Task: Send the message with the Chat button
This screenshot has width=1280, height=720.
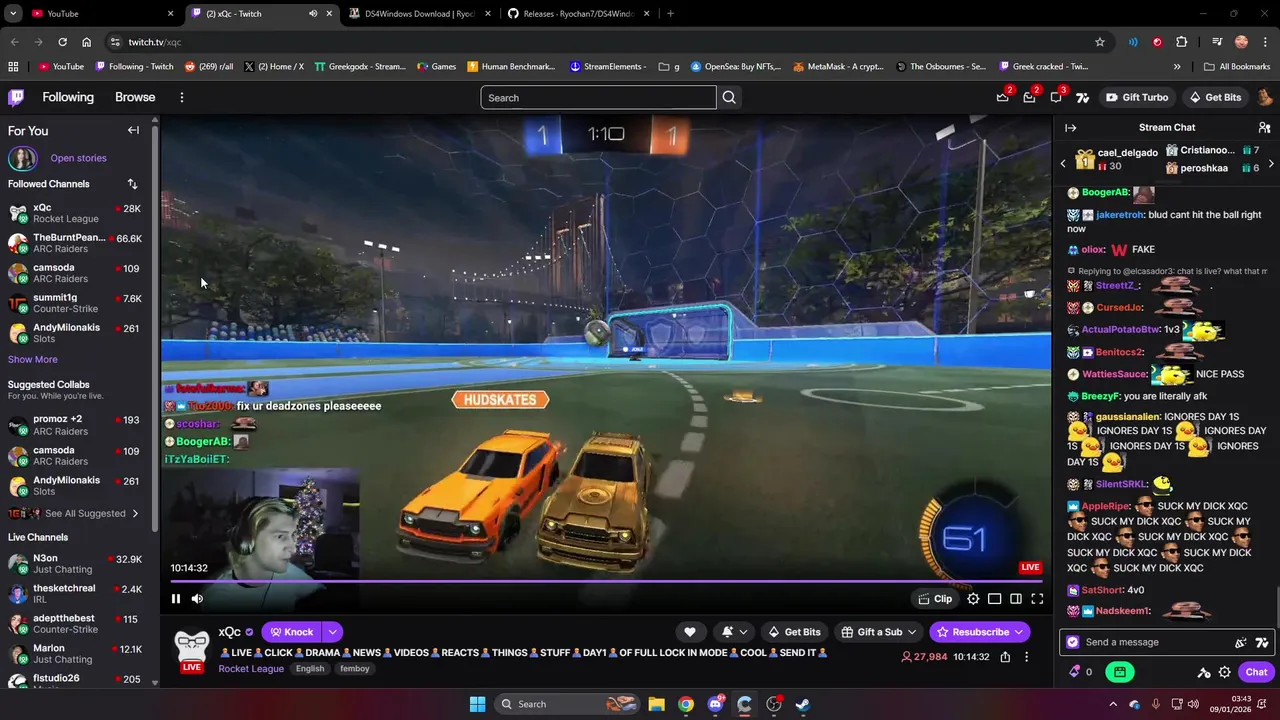Action: [x=1256, y=672]
